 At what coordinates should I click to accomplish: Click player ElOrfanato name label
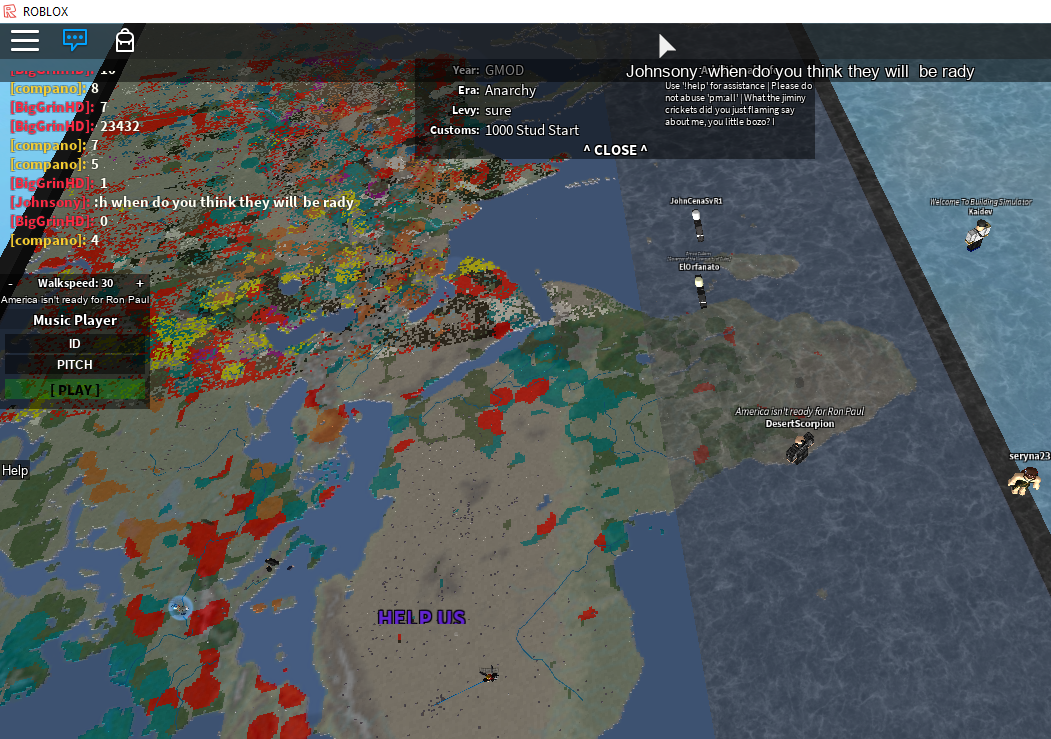click(699, 267)
